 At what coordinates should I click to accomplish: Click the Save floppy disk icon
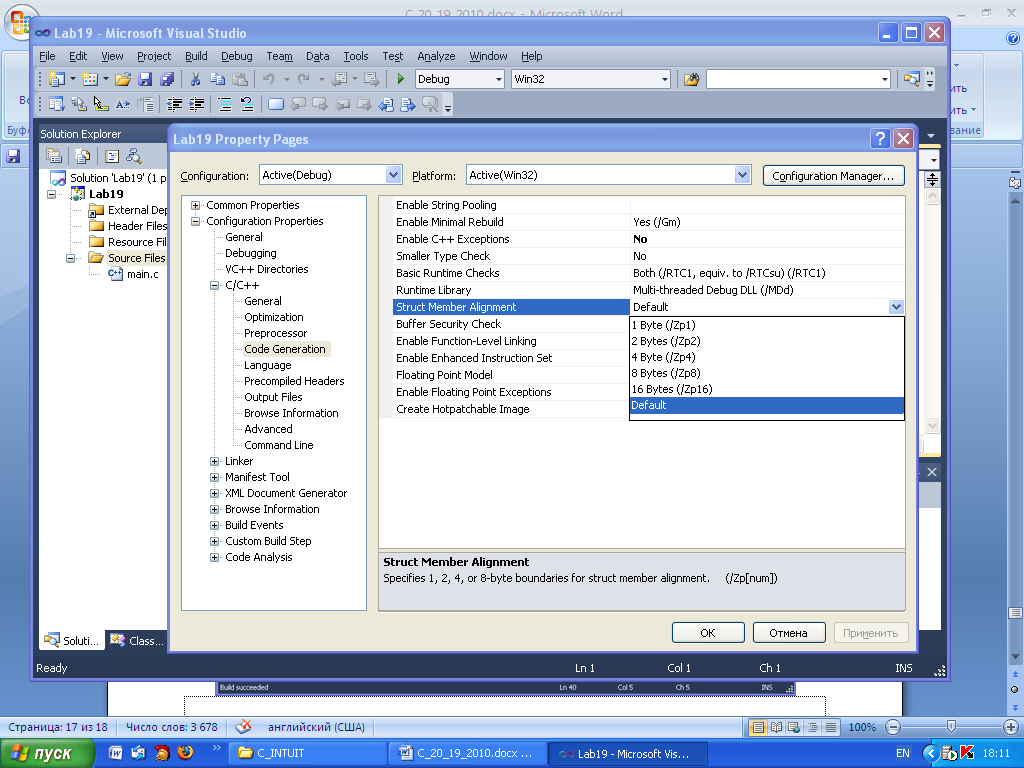click(x=145, y=79)
